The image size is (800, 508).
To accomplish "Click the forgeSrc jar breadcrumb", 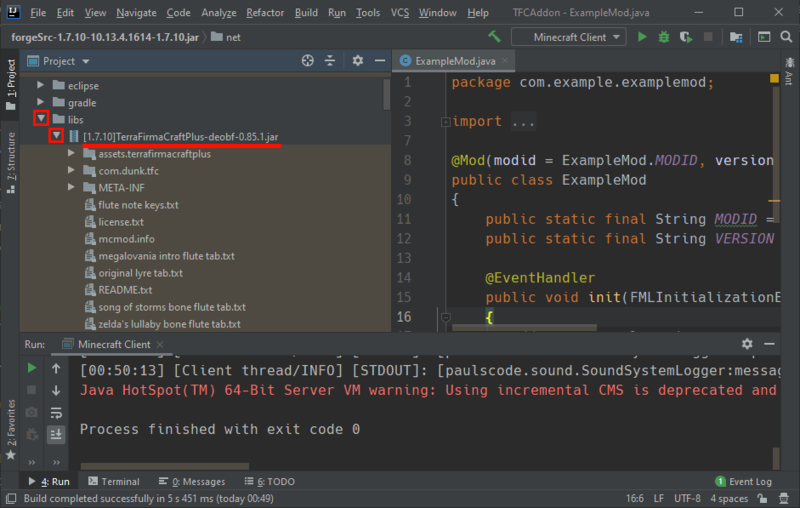I will [105, 37].
